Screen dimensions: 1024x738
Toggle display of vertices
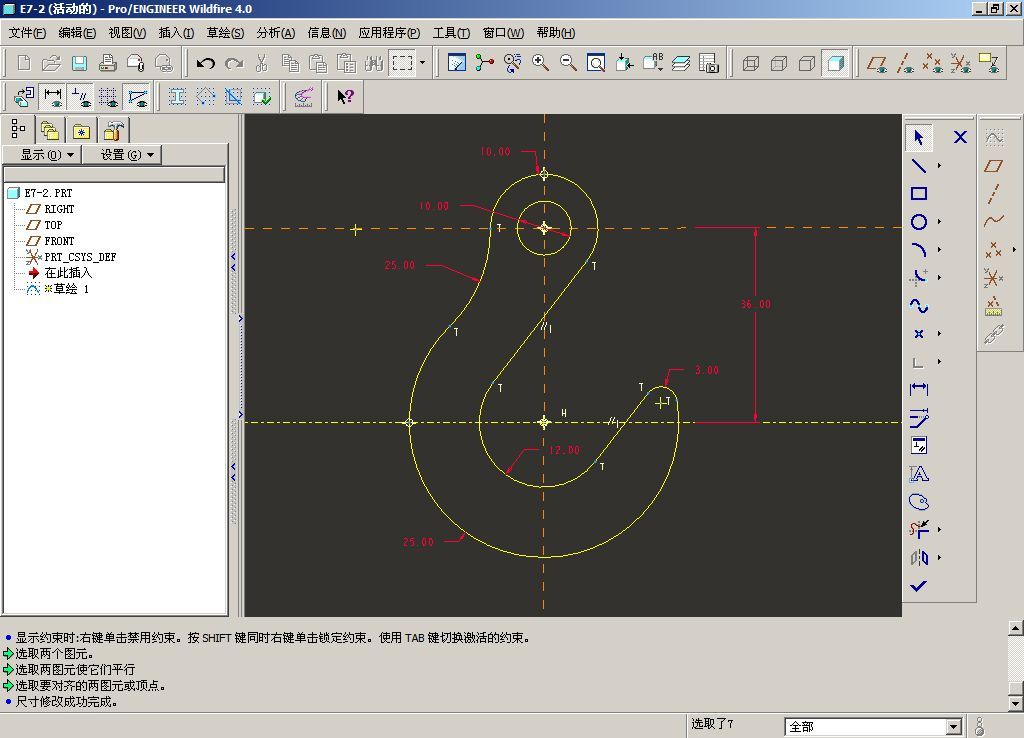[137, 97]
